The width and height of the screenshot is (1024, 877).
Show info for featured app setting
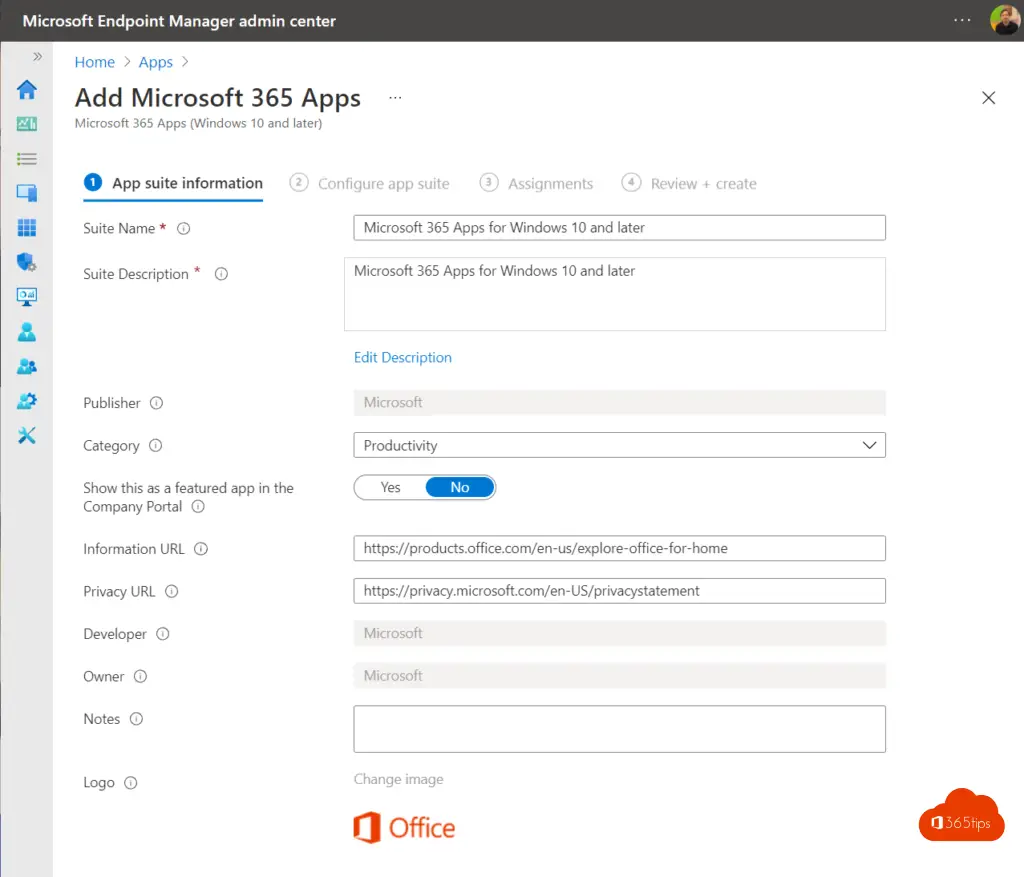[x=198, y=507]
